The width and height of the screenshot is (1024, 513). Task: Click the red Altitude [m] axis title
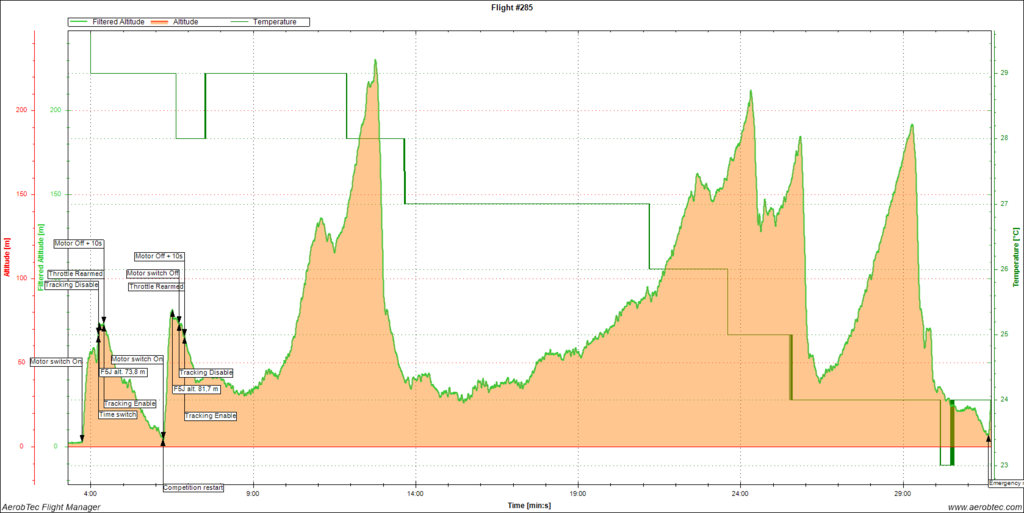tap(7, 258)
